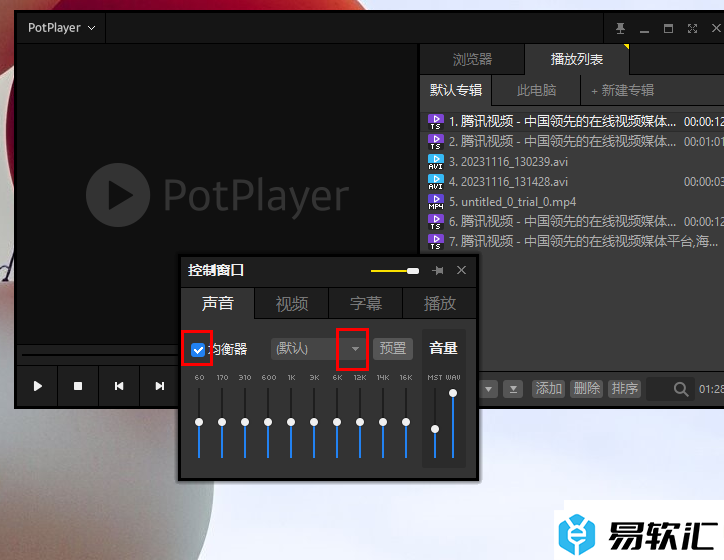Pin the PotPlayer window on top
This screenshot has width=724, height=560.
[620, 29]
